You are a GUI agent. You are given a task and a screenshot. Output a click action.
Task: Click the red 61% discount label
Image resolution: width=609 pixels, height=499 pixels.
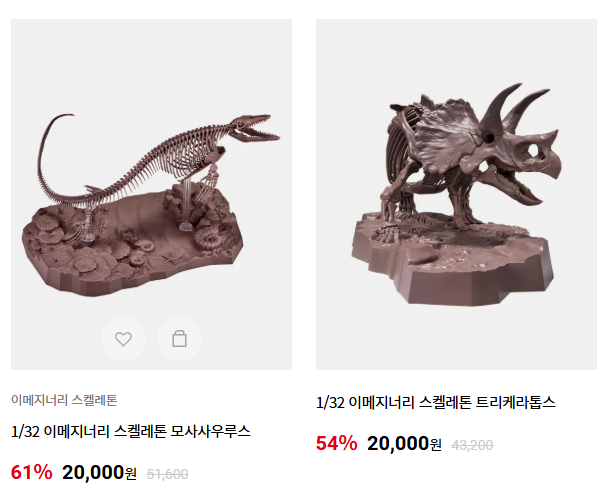tap(31, 473)
